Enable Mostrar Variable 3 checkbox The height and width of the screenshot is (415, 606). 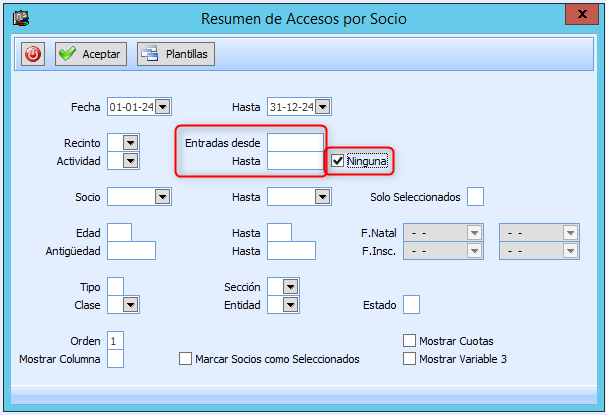click(409, 358)
